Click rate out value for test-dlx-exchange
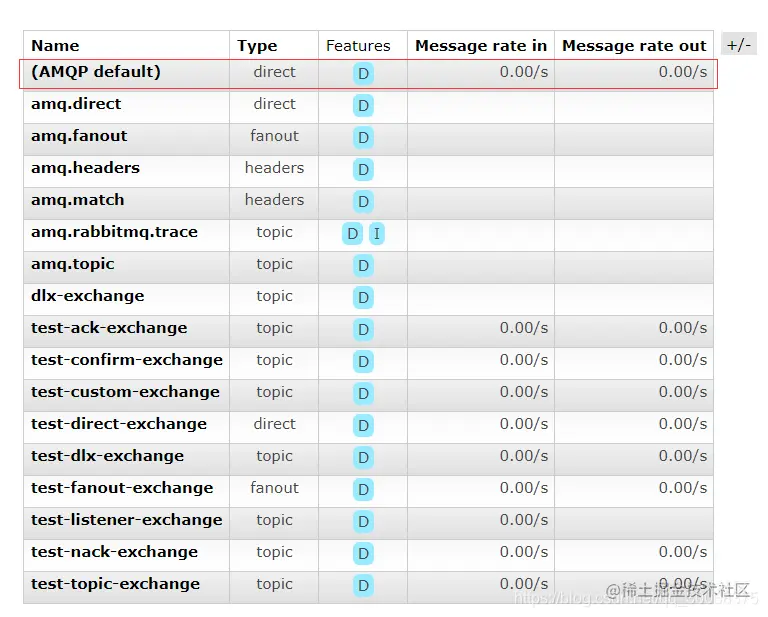This screenshot has width=768, height=617. [x=683, y=456]
